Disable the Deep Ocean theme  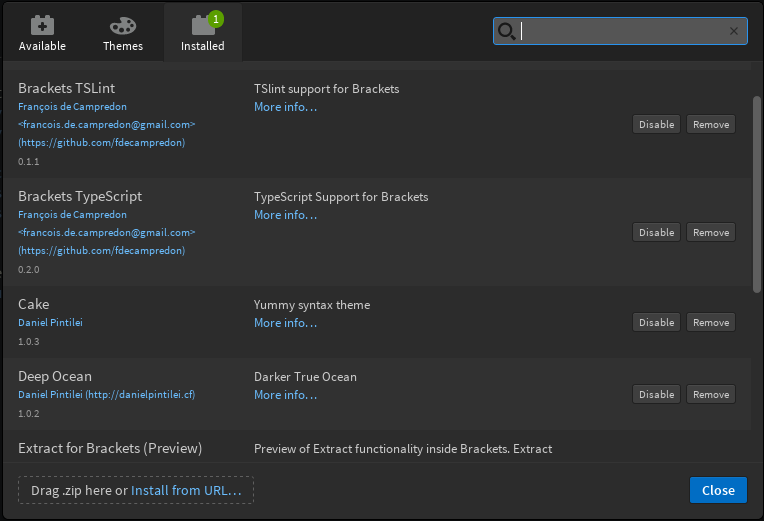pyautogui.click(x=656, y=394)
